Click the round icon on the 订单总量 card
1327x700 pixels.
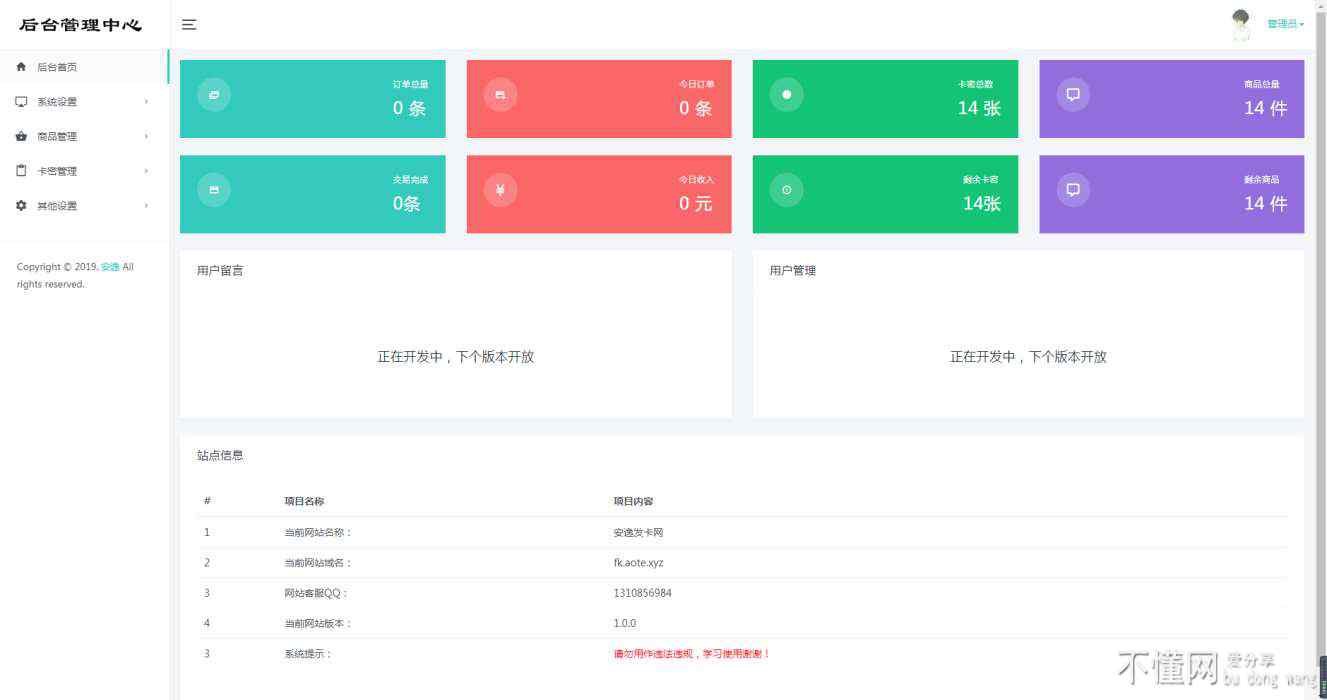tap(214, 95)
